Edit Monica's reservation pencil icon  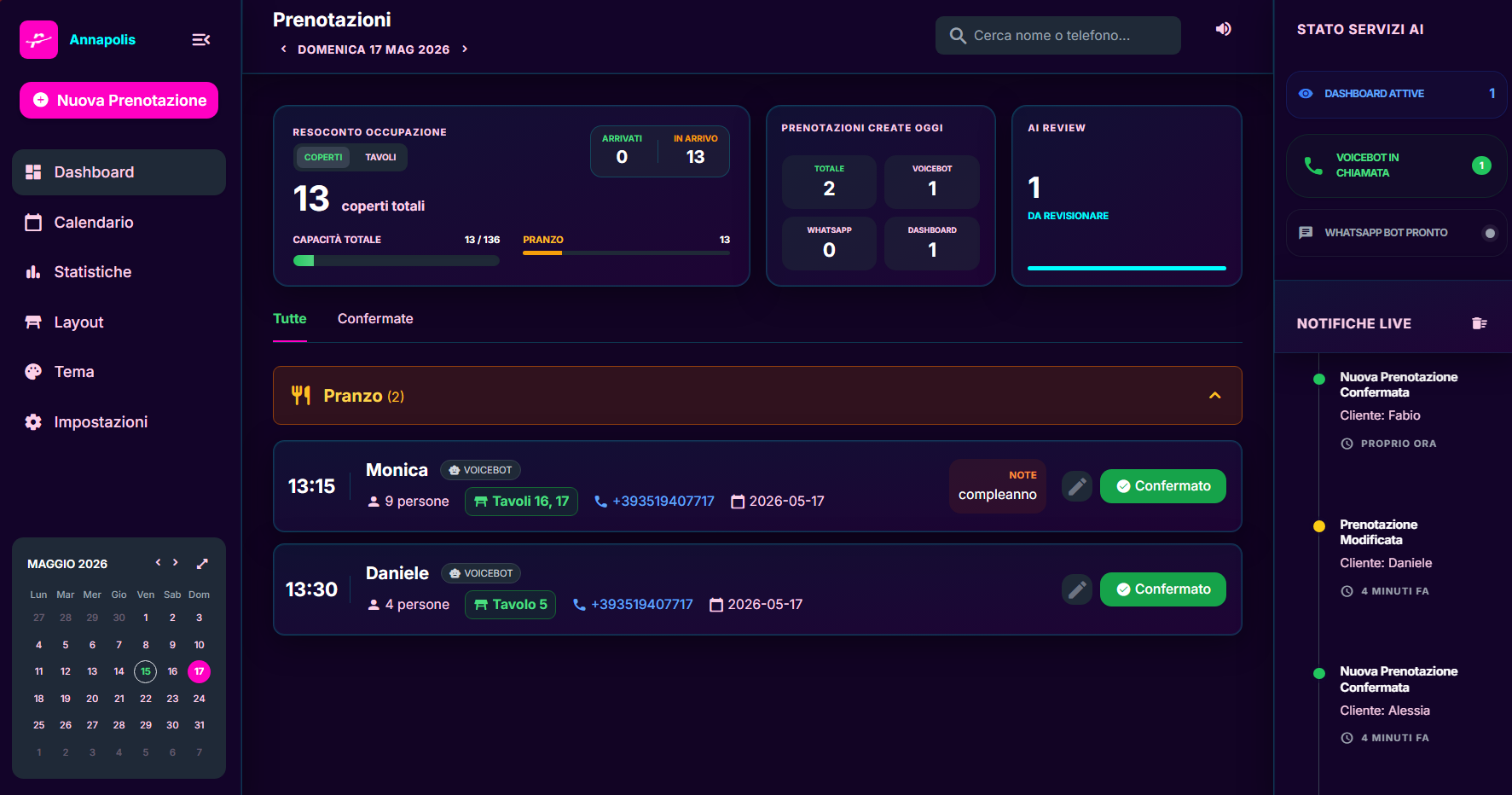coord(1077,486)
